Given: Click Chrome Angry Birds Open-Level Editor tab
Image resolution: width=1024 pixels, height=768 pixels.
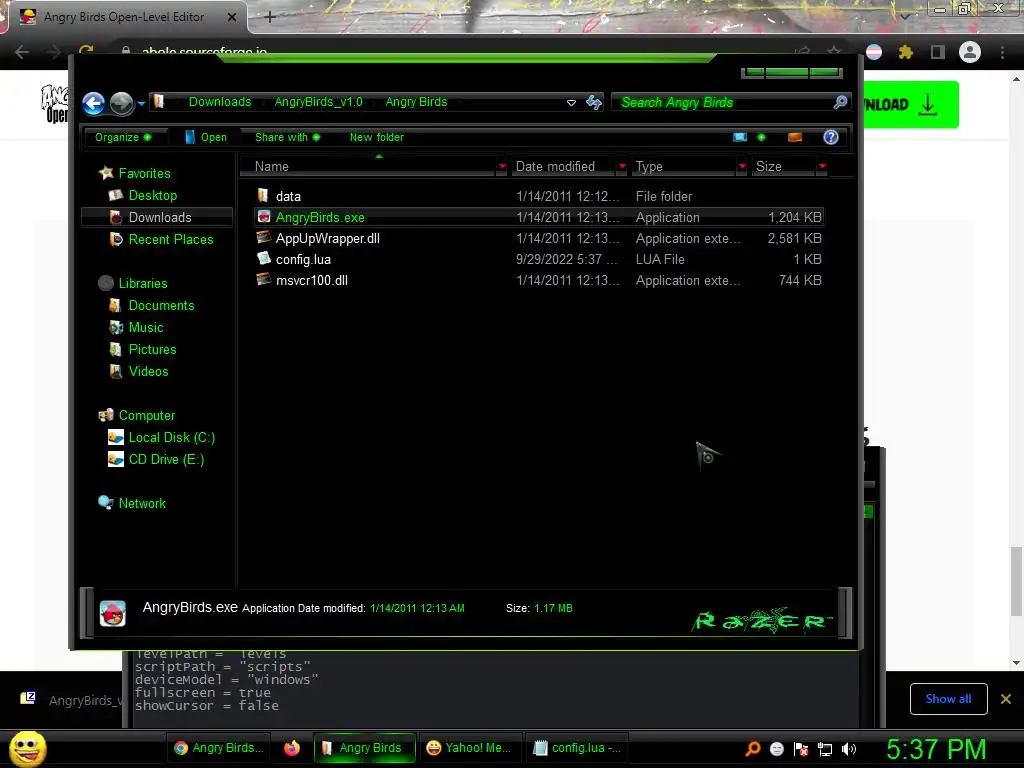Looking at the screenshot, I should [124, 17].
